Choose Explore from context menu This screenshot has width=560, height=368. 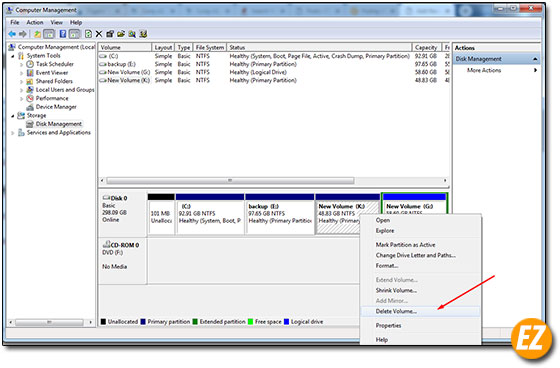420,231
